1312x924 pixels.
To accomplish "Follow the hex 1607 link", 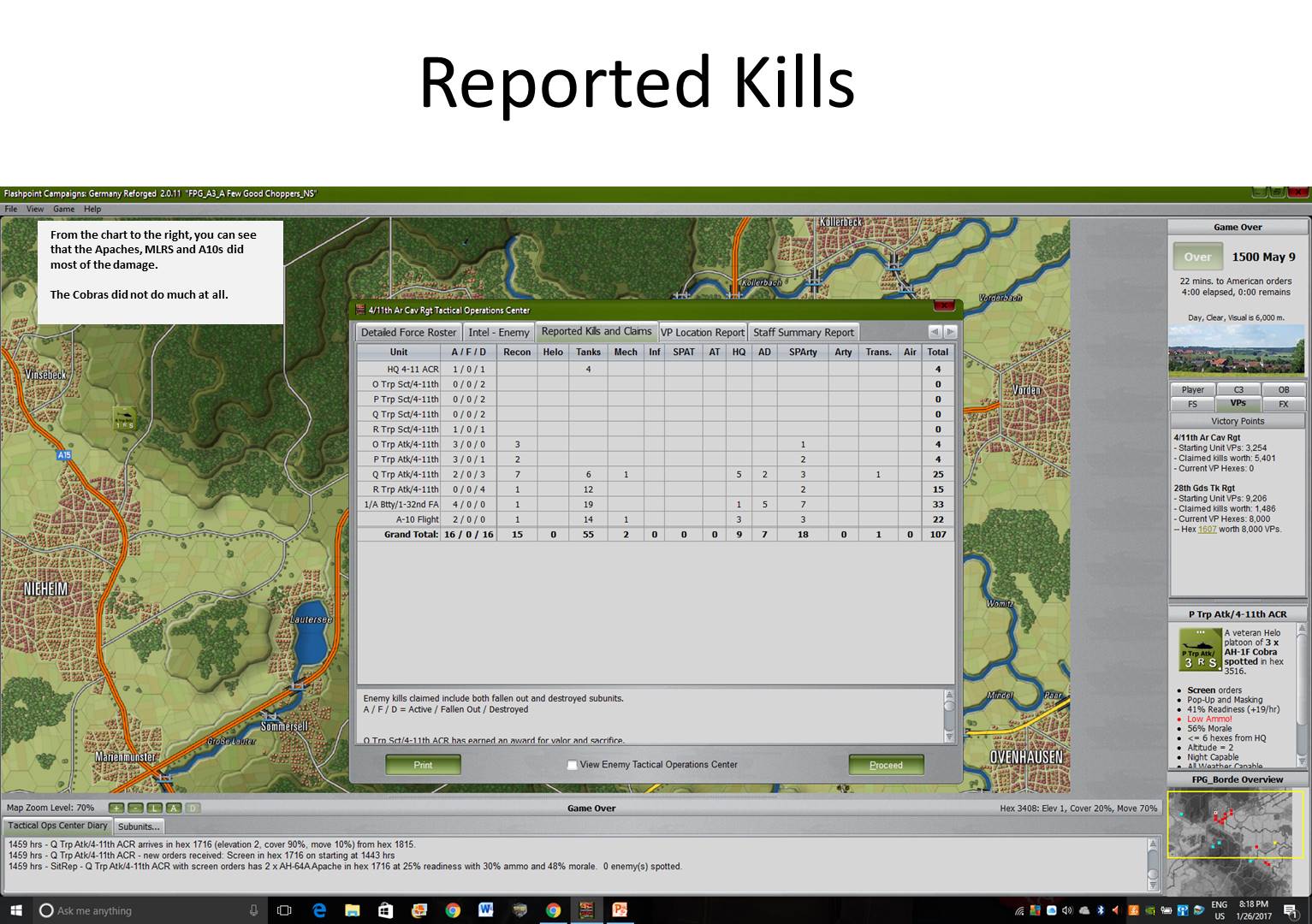I will [x=1207, y=529].
